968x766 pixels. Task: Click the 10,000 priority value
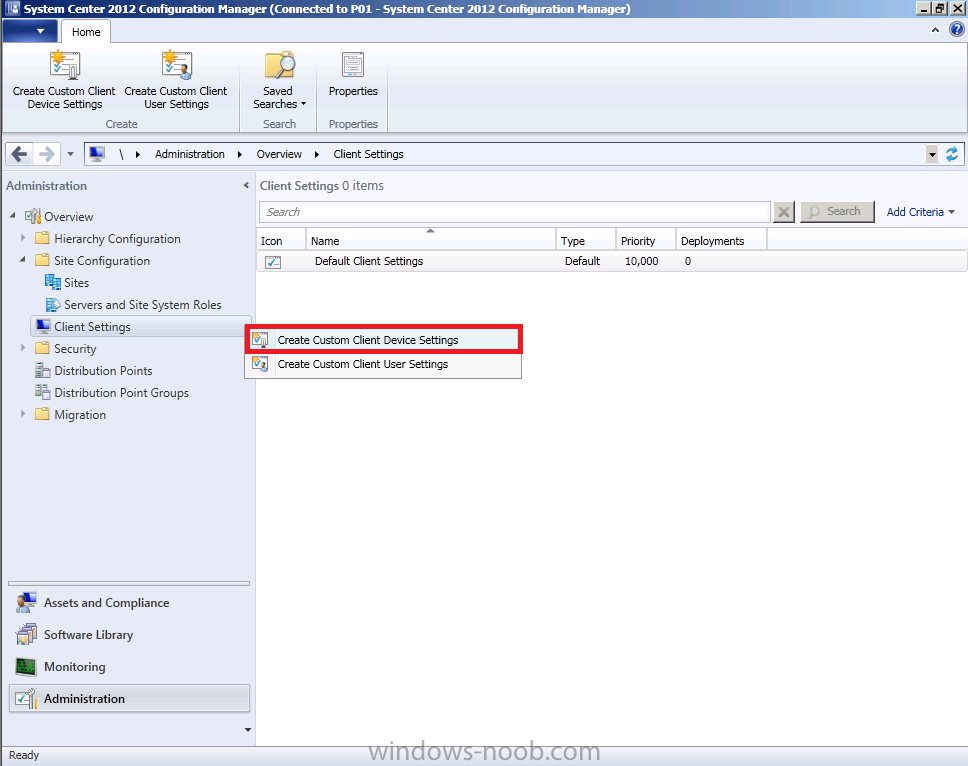(641, 261)
